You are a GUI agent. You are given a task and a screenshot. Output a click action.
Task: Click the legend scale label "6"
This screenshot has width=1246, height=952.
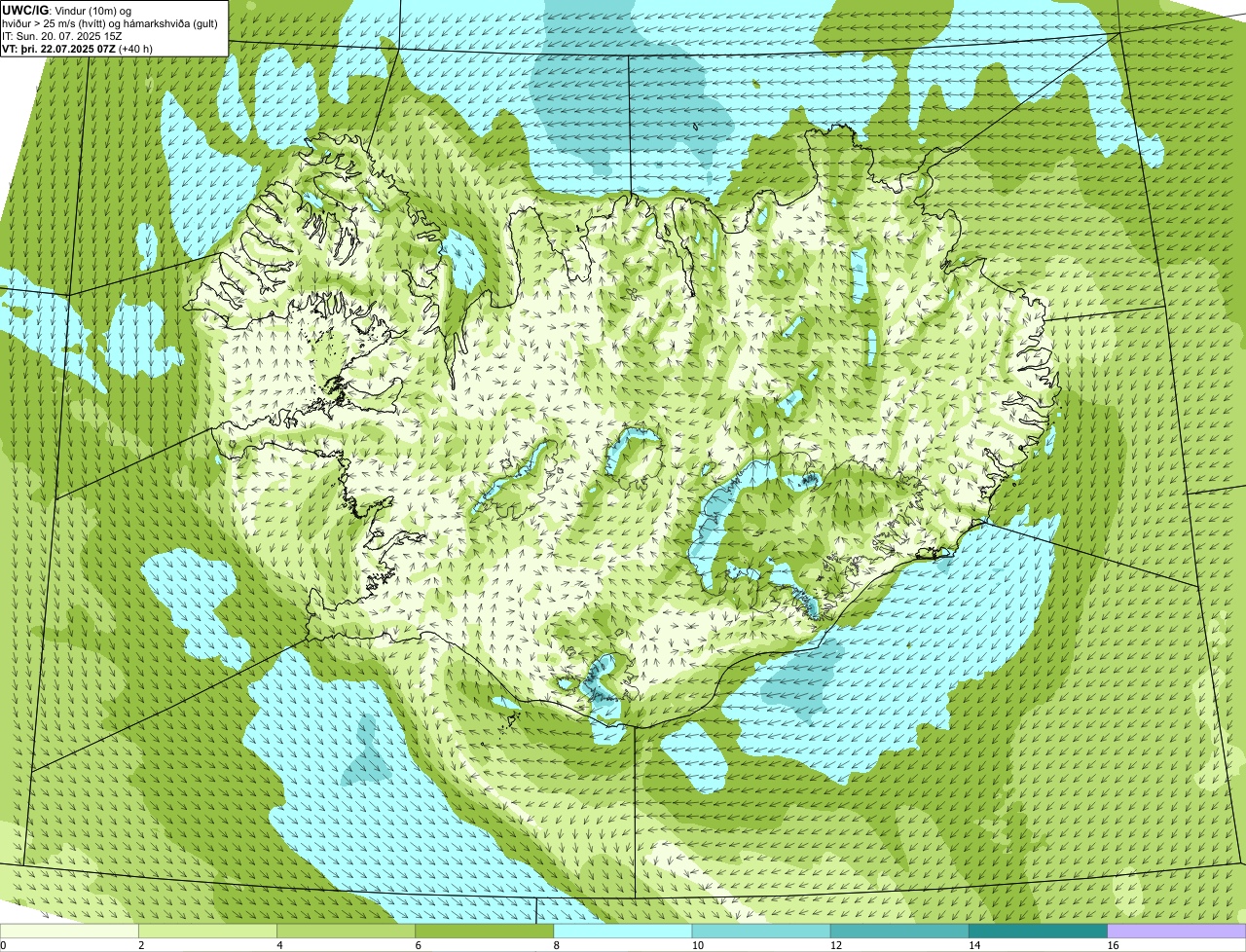click(418, 945)
